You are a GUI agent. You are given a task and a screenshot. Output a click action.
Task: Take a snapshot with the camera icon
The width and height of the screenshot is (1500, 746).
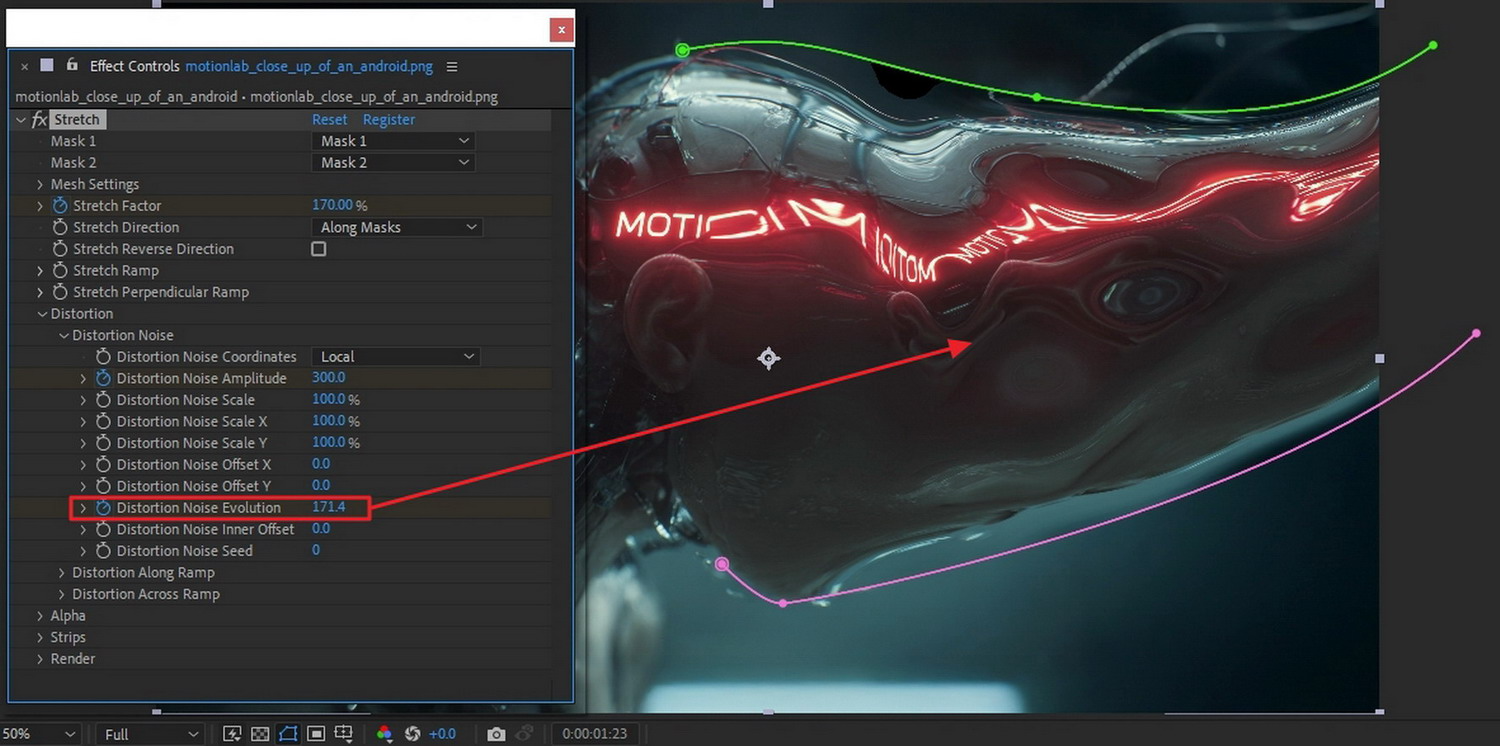click(x=496, y=734)
